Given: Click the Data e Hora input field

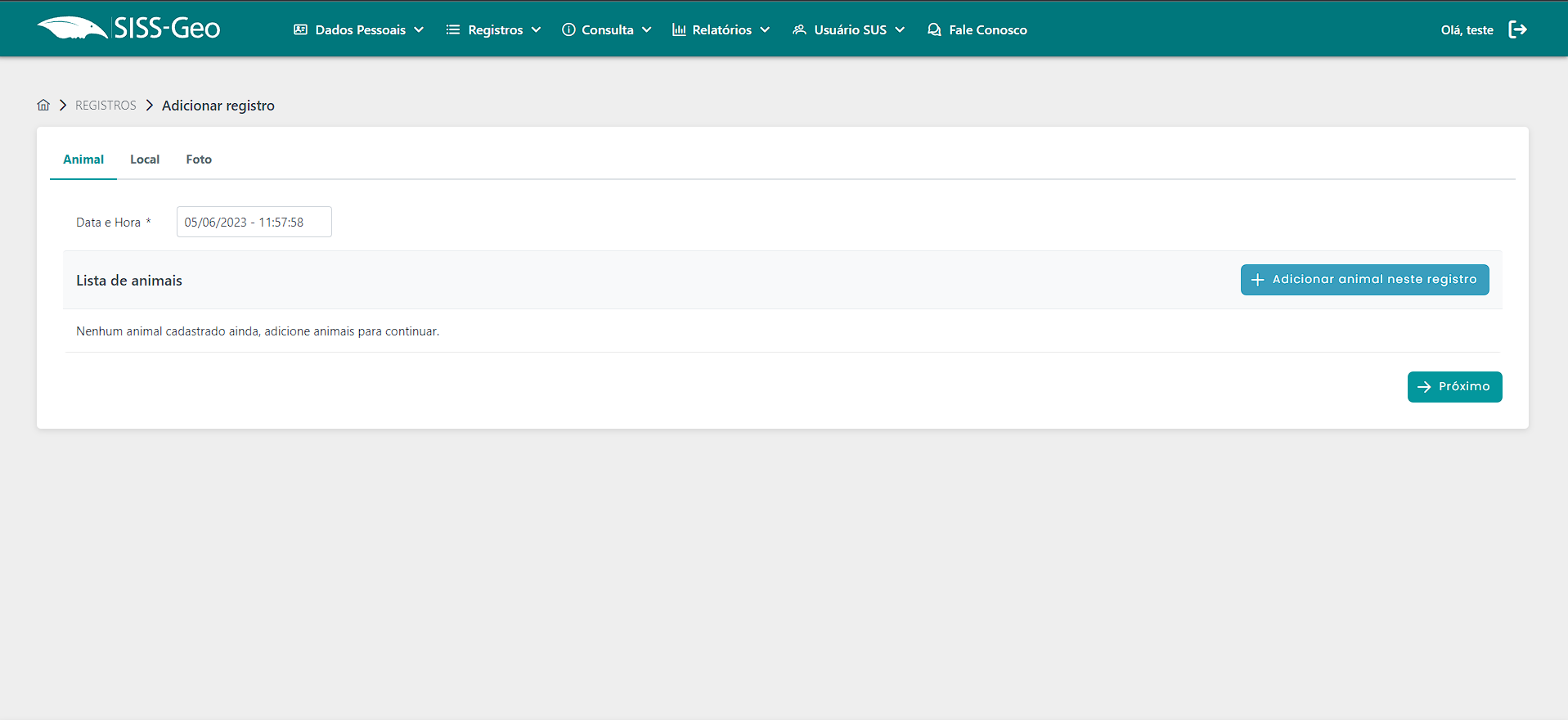Looking at the screenshot, I should [254, 222].
